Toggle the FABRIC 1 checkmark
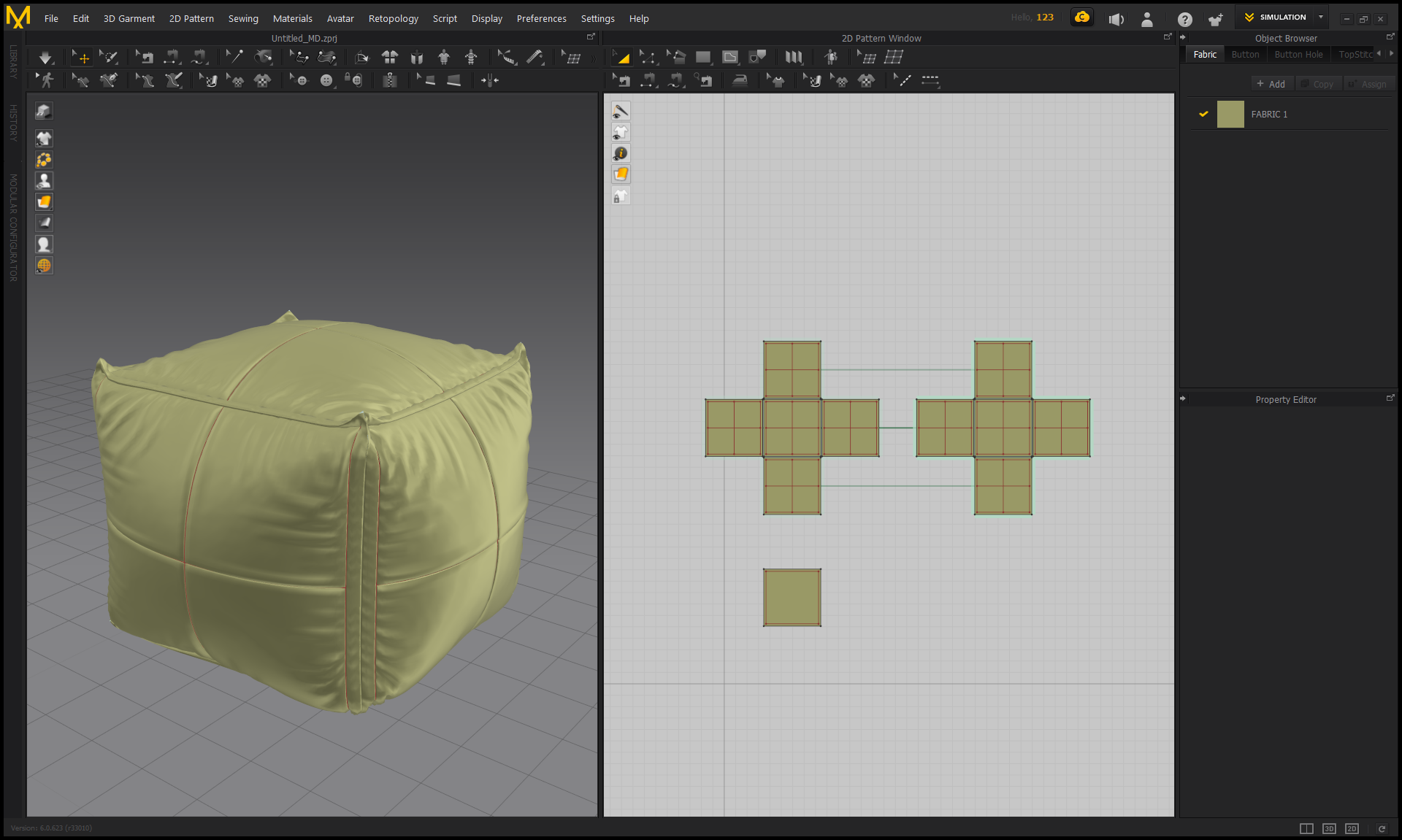 tap(1203, 115)
